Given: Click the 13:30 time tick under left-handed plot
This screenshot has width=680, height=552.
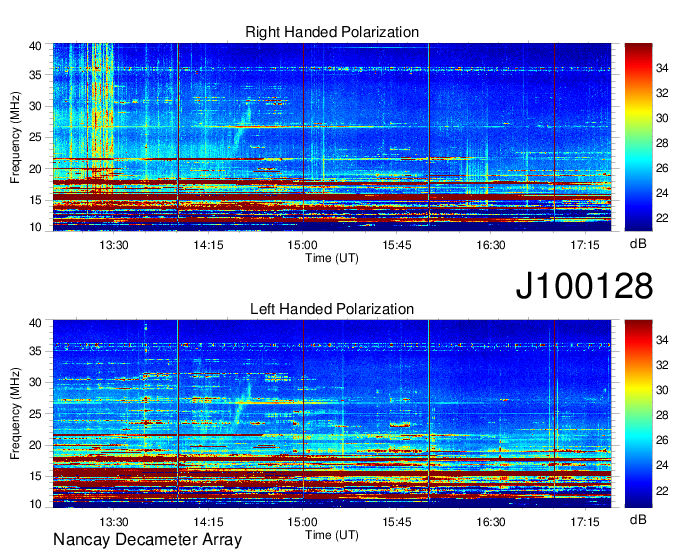Looking at the screenshot, I should [x=114, y=522].
